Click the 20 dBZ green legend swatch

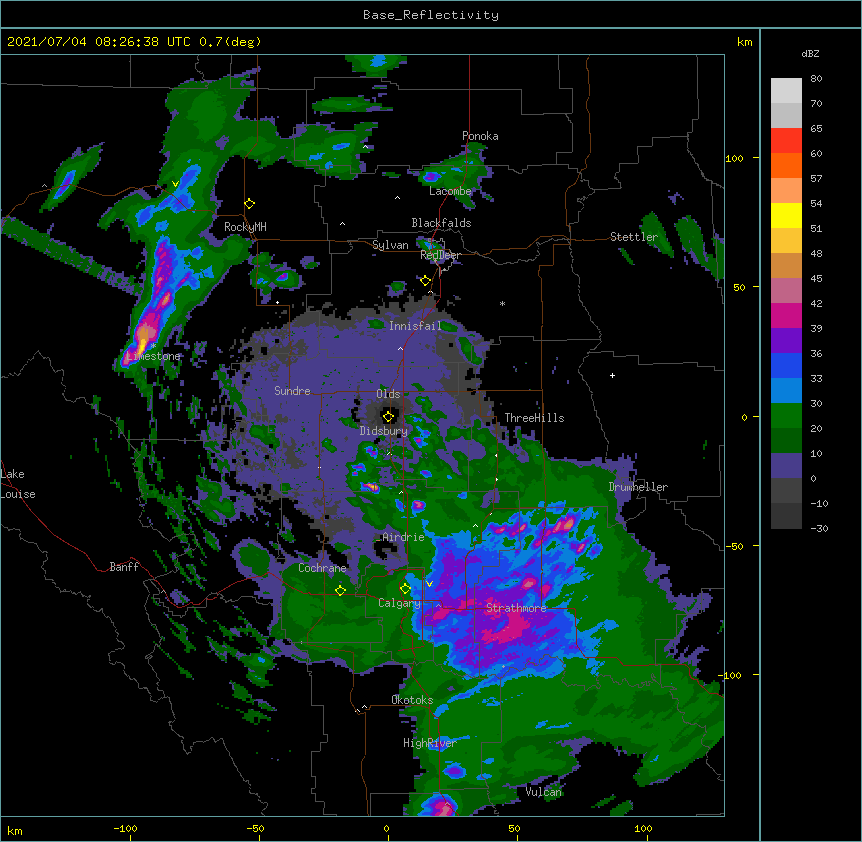click(x=786, y=416)
